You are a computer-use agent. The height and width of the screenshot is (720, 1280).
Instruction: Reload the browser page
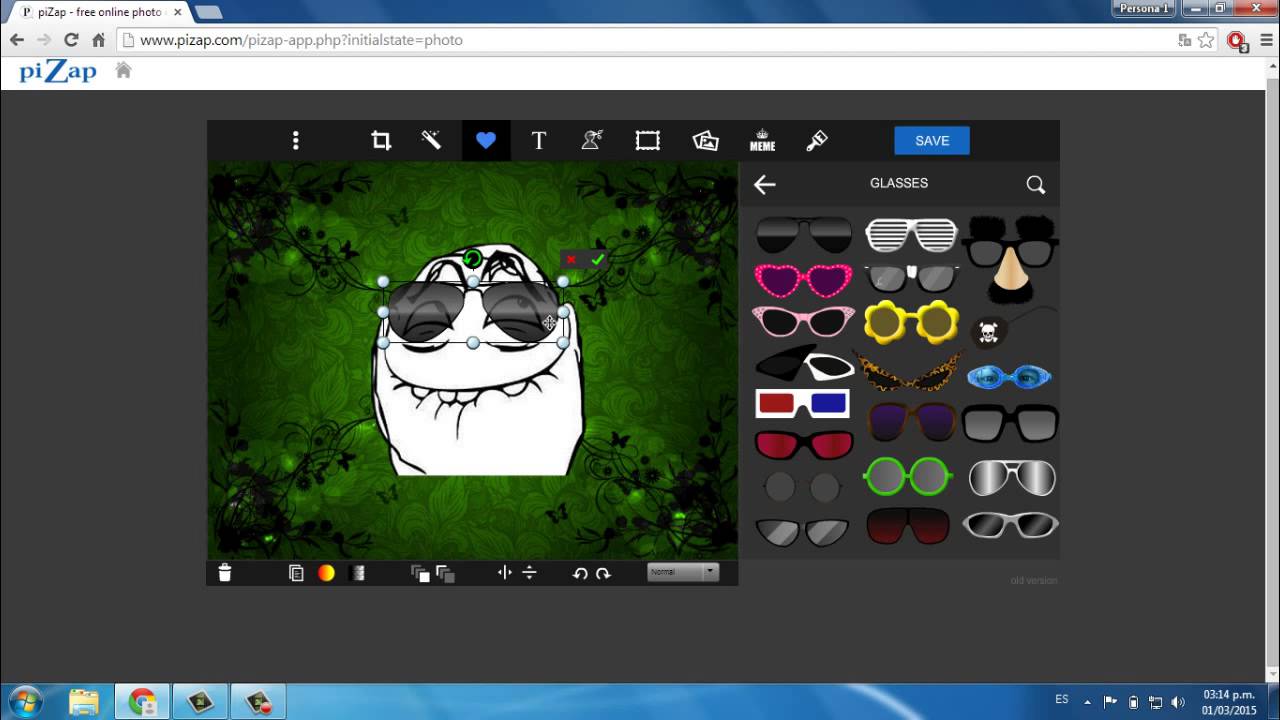point(71,40)
